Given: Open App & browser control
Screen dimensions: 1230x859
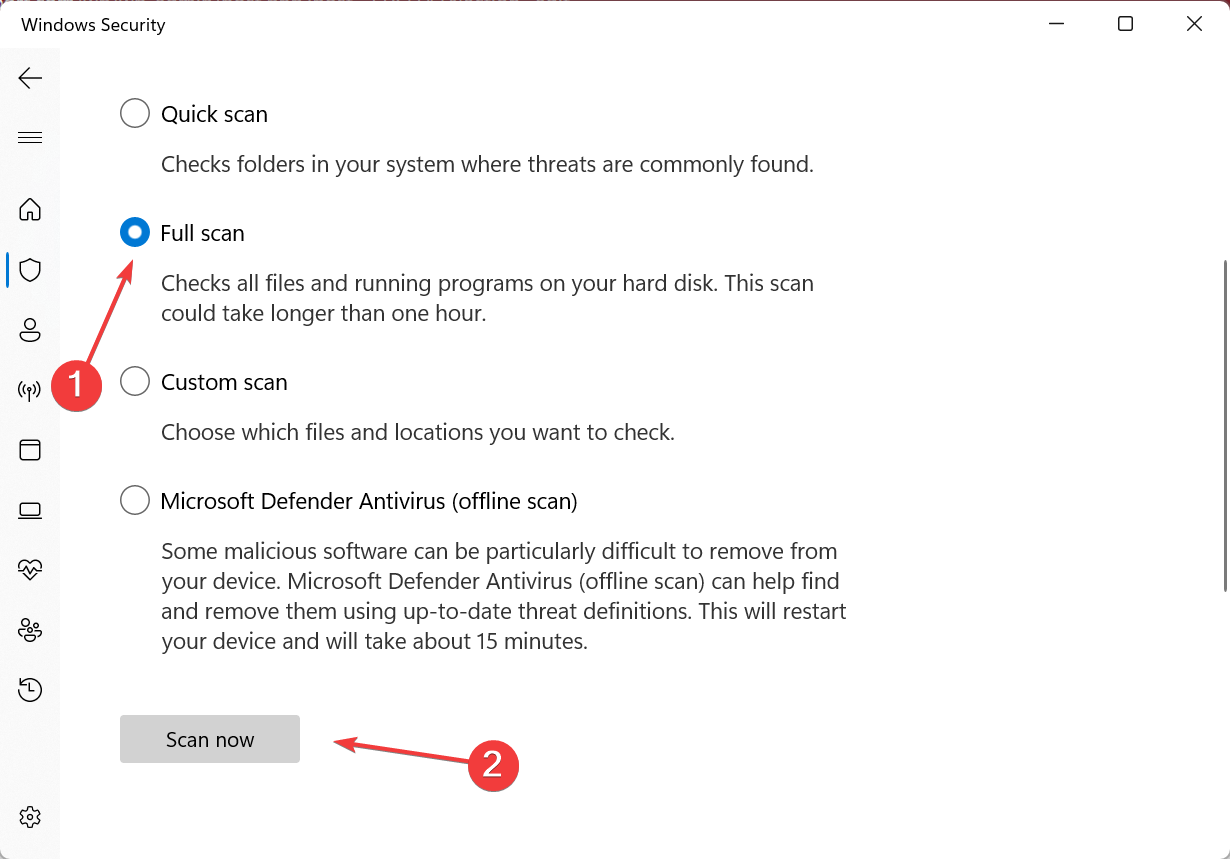Looking at the screenshot, I should pyautogui.click(x=30, y=450).
